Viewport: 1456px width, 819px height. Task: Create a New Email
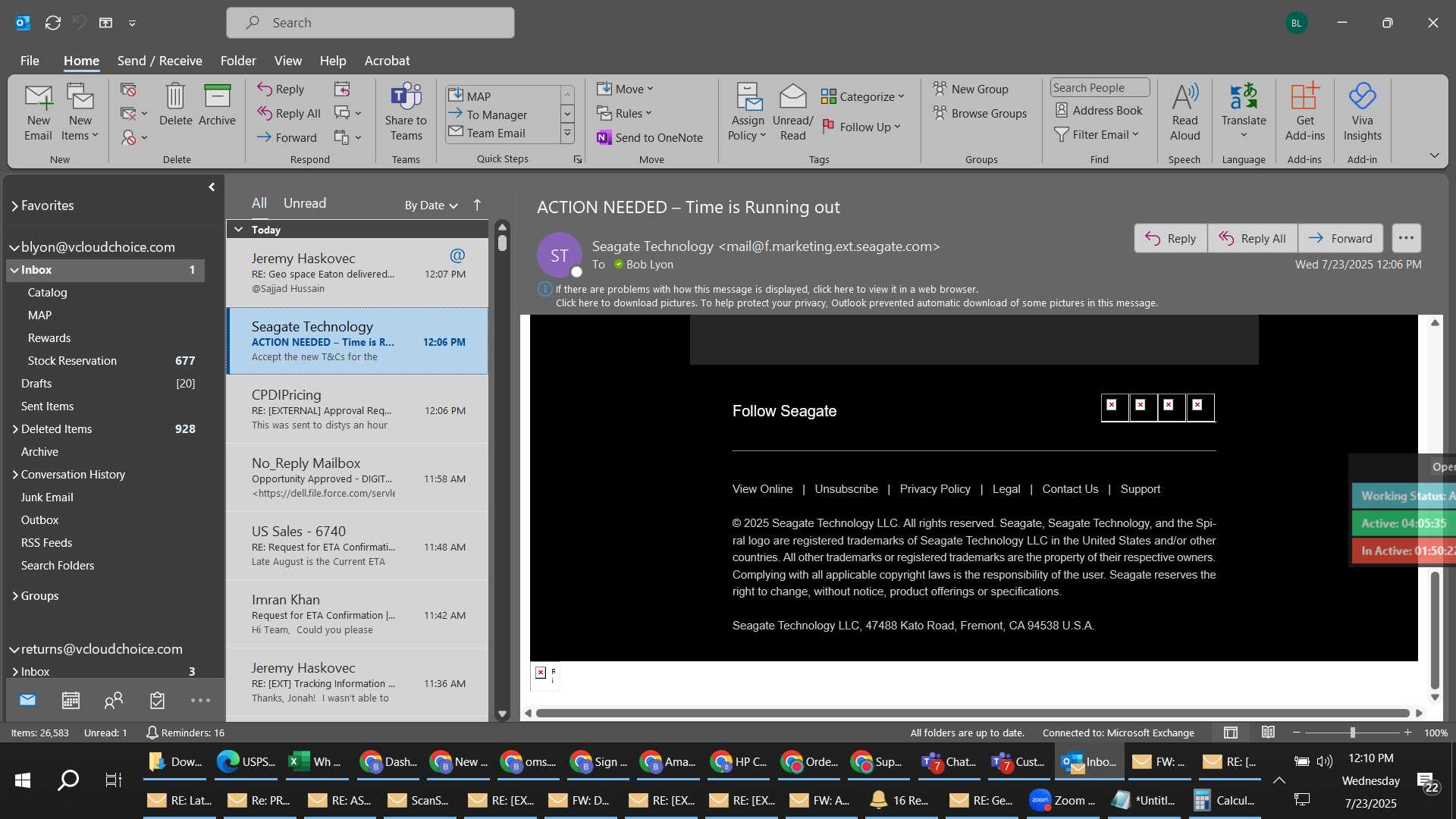tap(38, 112)
